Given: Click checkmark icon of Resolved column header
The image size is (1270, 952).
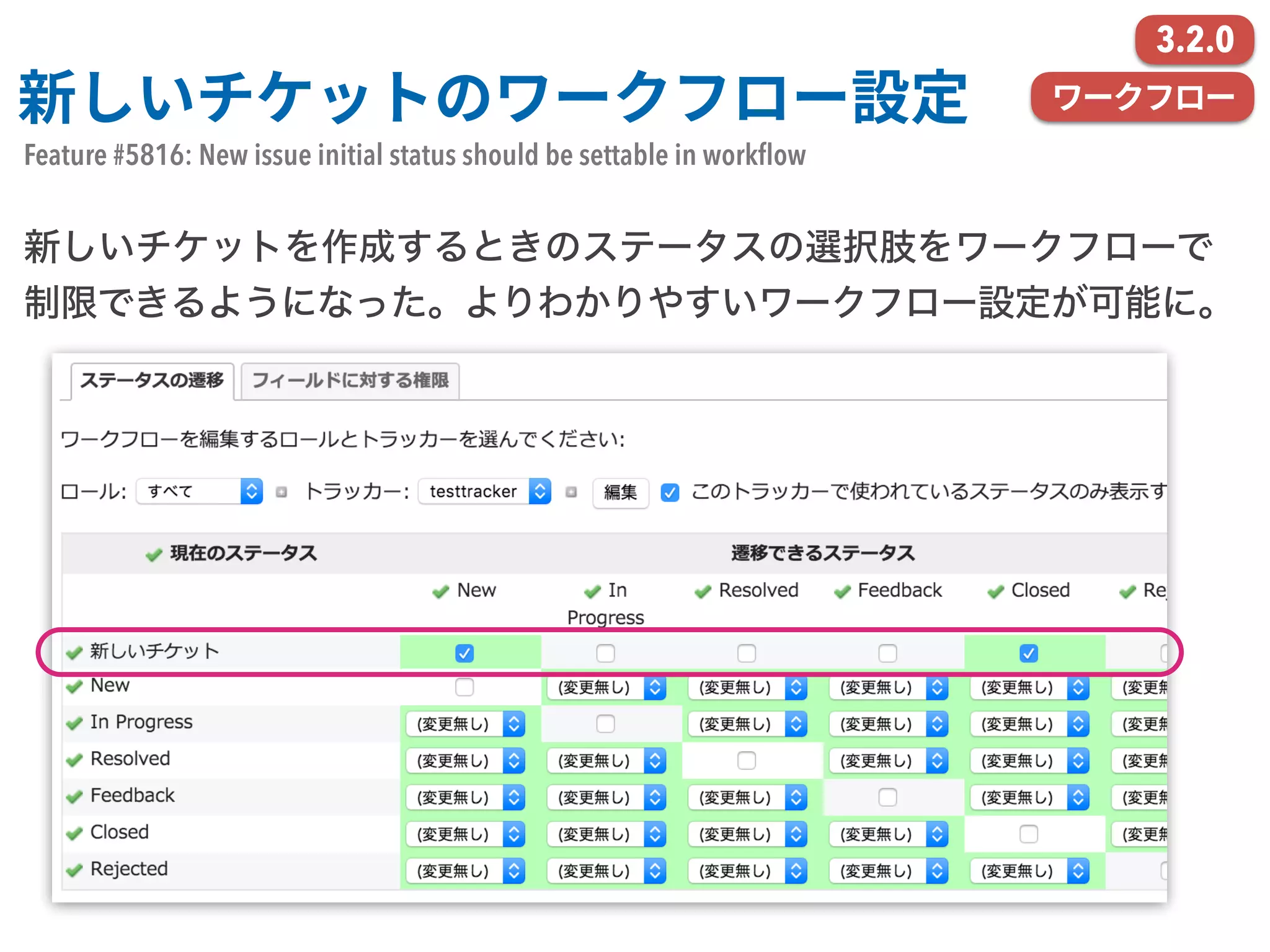Looking at the screenshot, I should coord(703,592).
